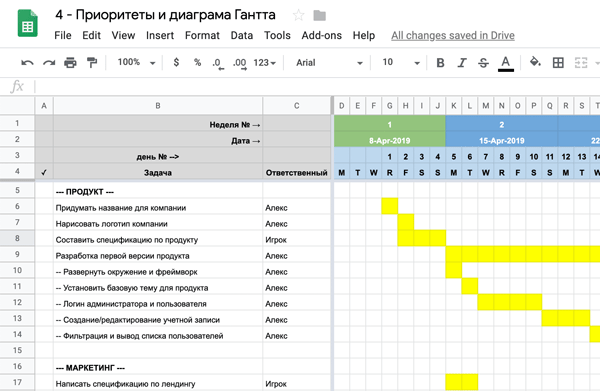Open the Add-ons menu
Screen dimensions: 600x391
pyautogui.click(x=321, y=36)
